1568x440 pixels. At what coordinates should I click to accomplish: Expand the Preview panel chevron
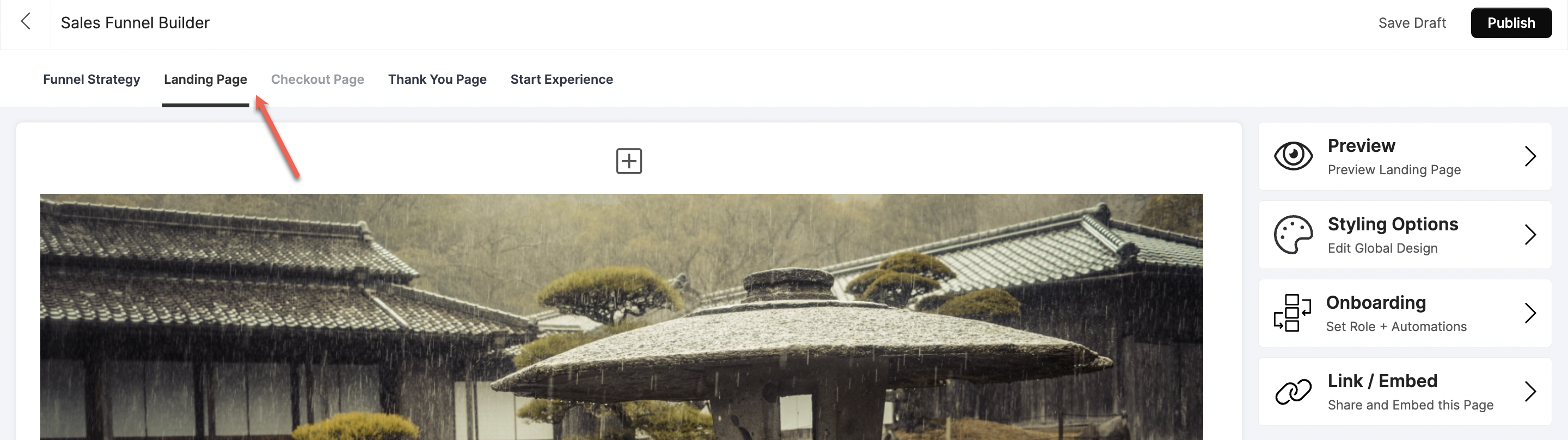click(1530, 156)
